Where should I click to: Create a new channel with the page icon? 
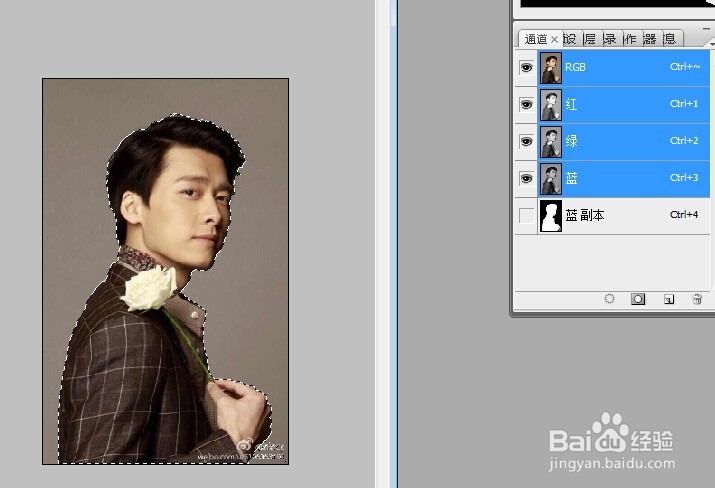[x=668, y=299]
